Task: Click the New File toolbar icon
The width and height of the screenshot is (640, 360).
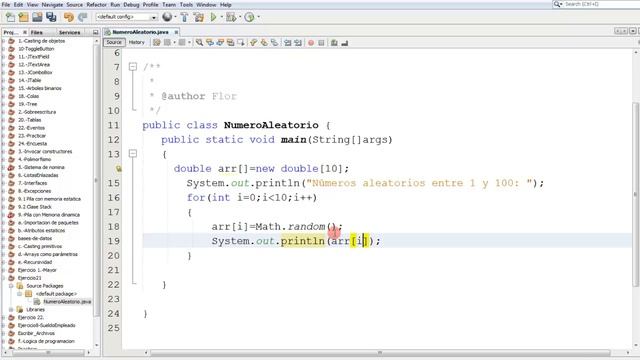Action: click(10, 17)
